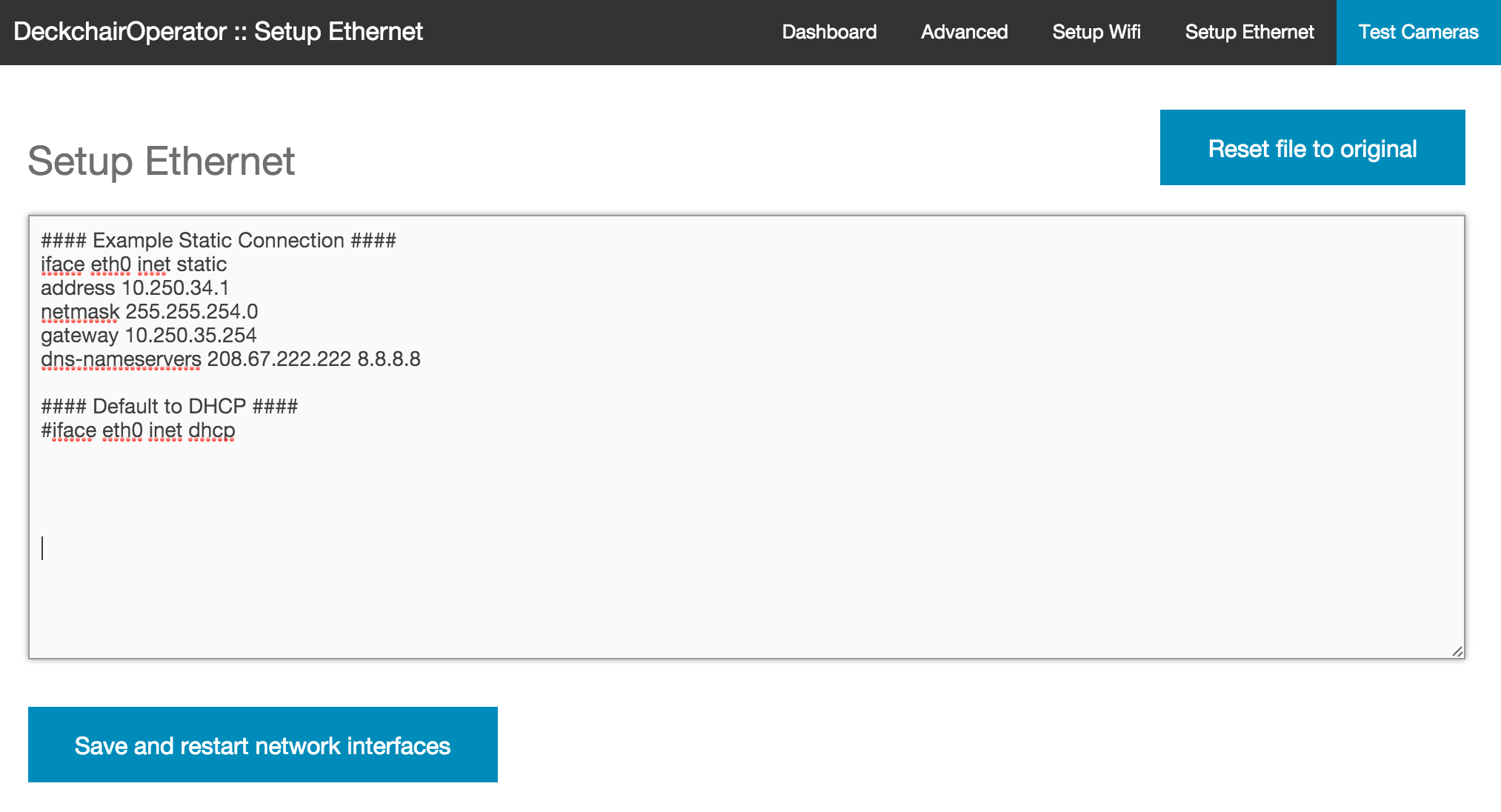The height and width of the screenshot is (812, 1501).
Task: Click DeckchairOperator :: Setup Ethernet title
Action: click(x=218, y=32)
